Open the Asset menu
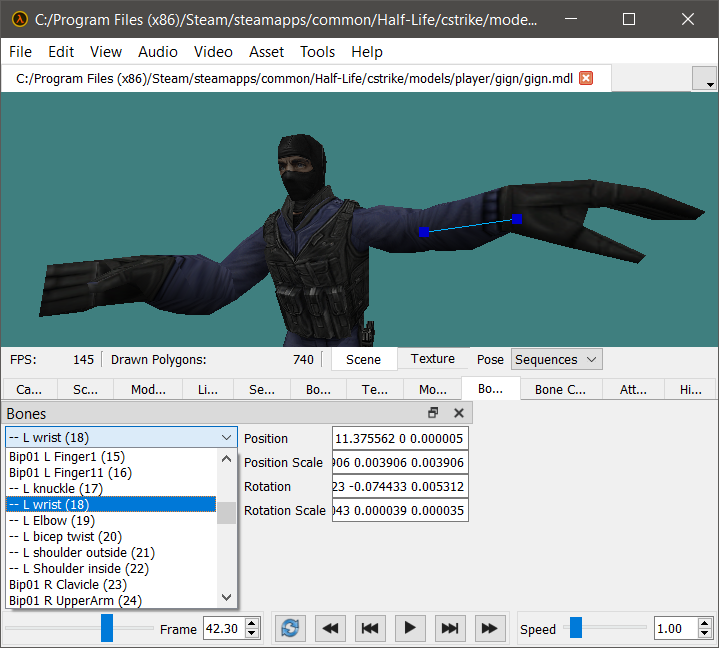Viewport: 719px width, 648px height. tap(267, 52)
